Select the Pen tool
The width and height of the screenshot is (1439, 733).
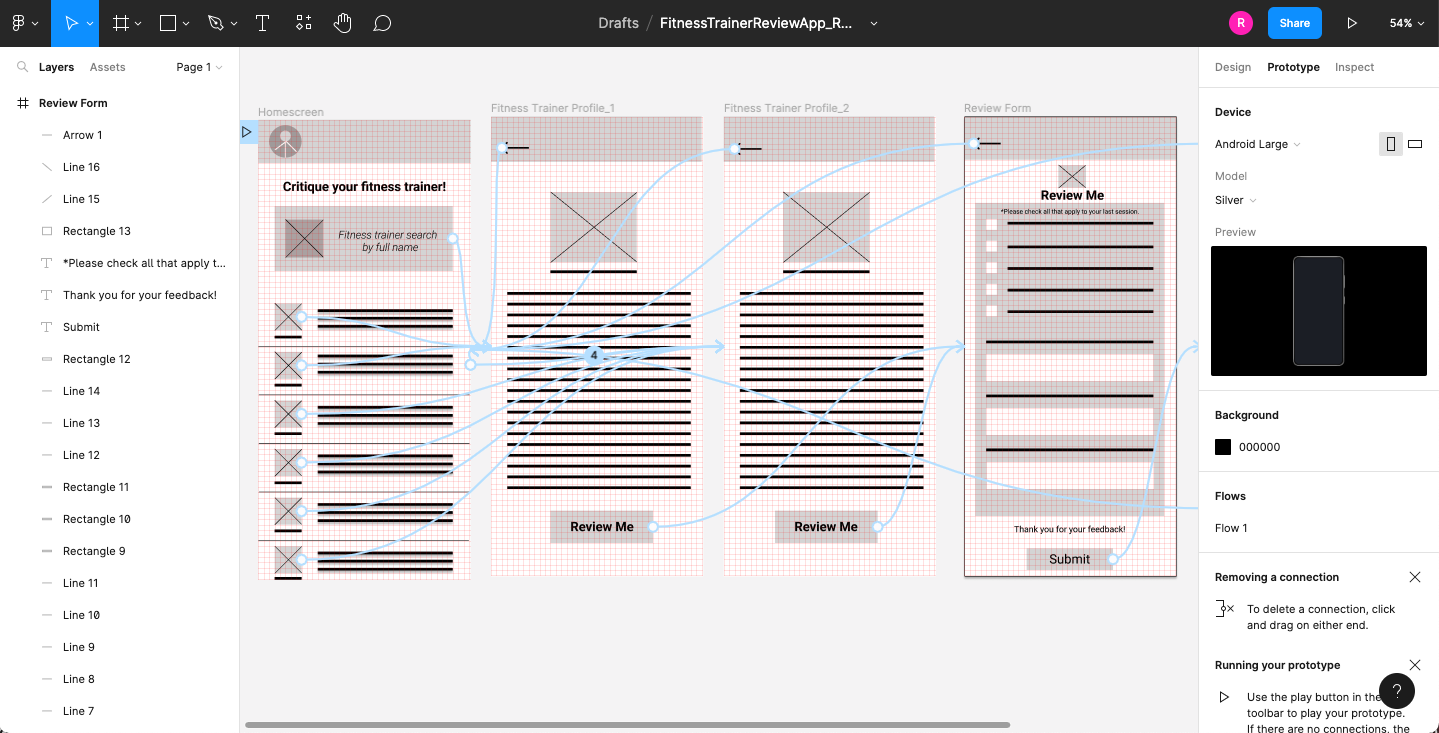[x=216, y=23]
